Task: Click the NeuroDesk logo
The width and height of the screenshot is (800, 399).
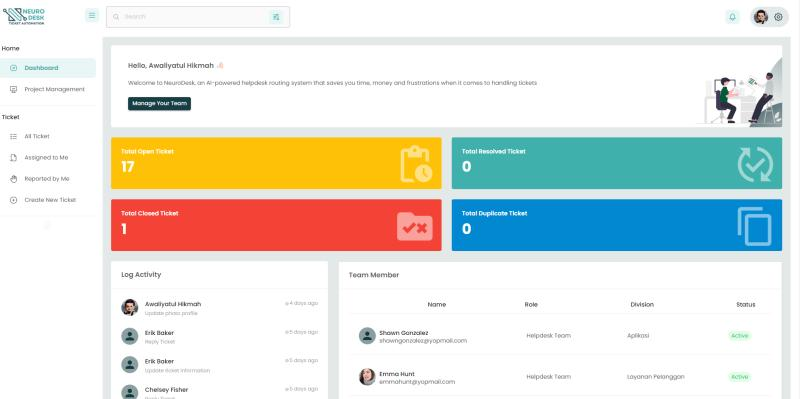Action: [x=23, y=16]
